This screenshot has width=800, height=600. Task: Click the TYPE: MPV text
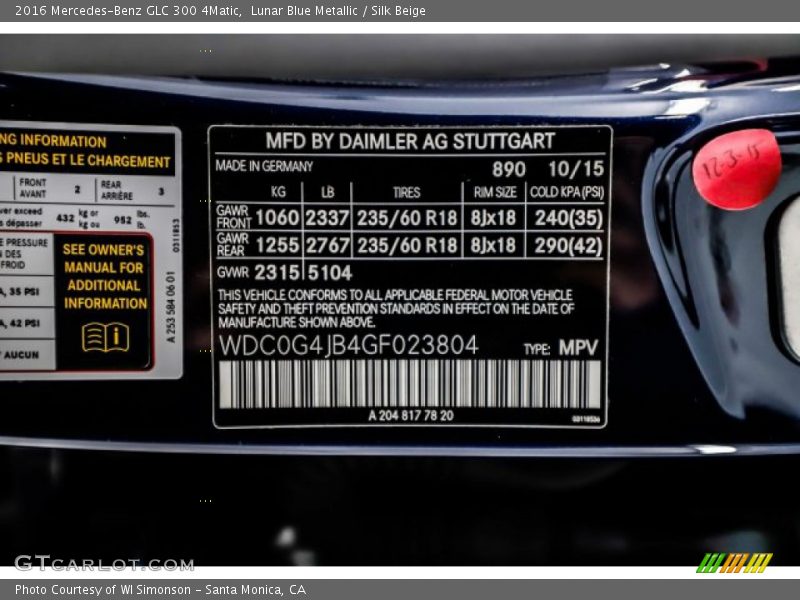561,348
